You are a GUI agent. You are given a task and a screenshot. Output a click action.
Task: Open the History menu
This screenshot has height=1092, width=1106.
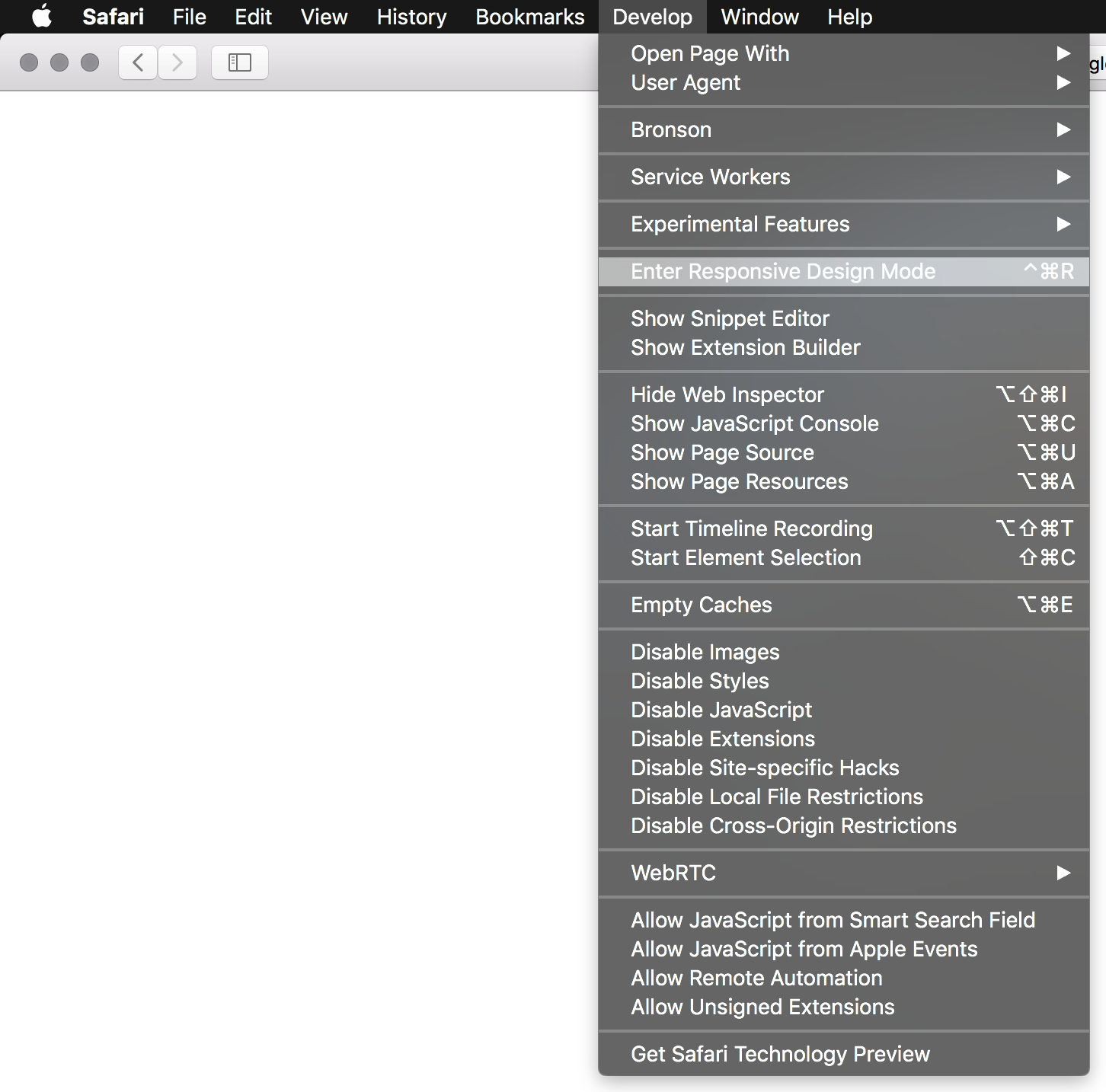pyautogui.click(x=411, y=17)
